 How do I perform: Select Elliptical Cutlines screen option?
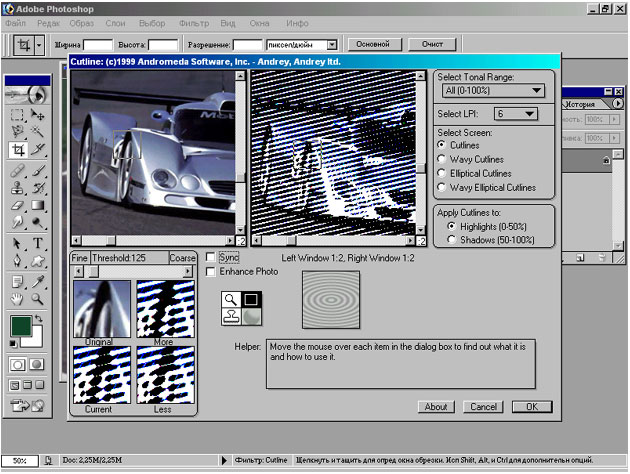[442, 173]
